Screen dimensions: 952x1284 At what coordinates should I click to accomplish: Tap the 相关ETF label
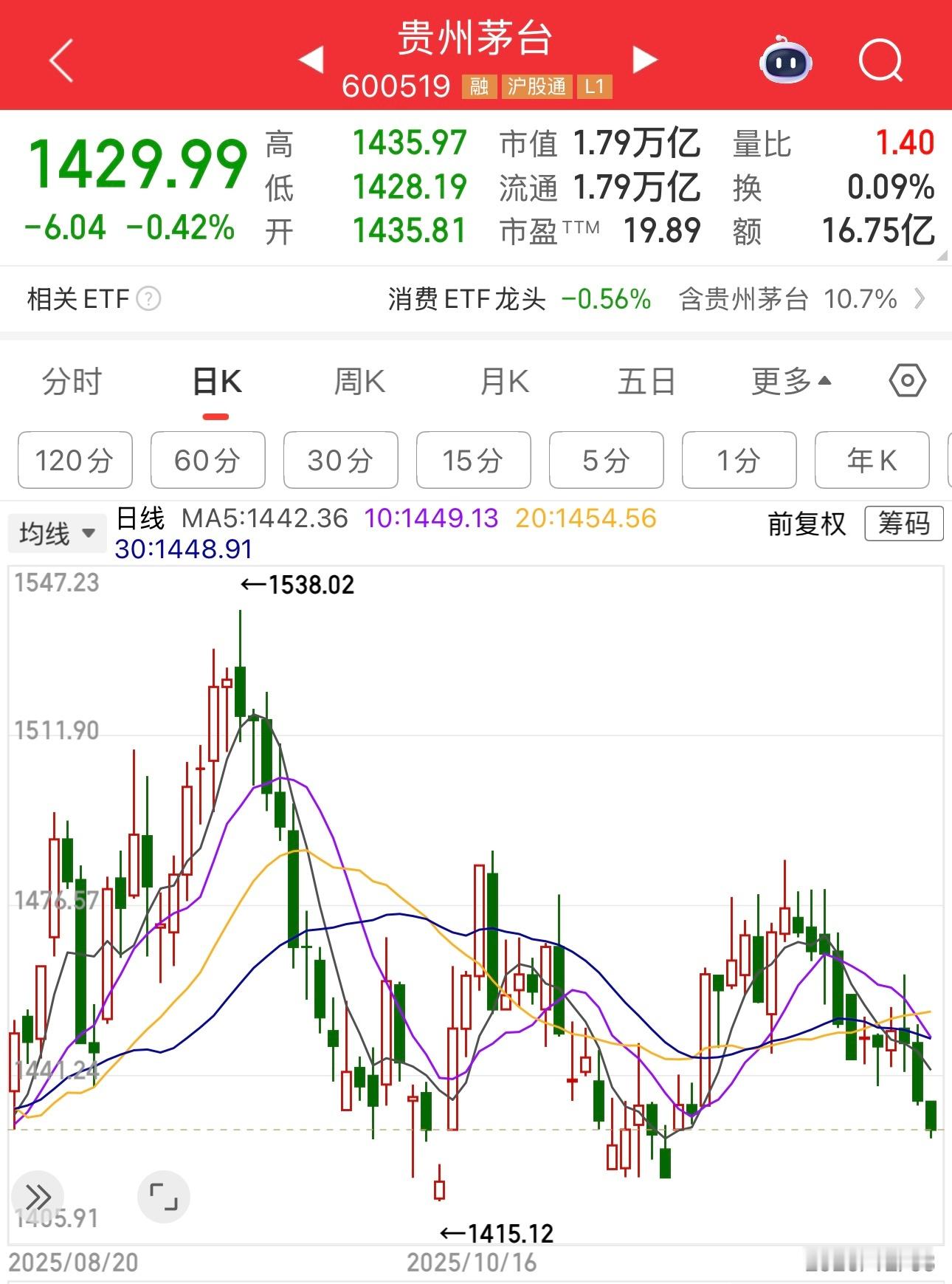(78, 299)
